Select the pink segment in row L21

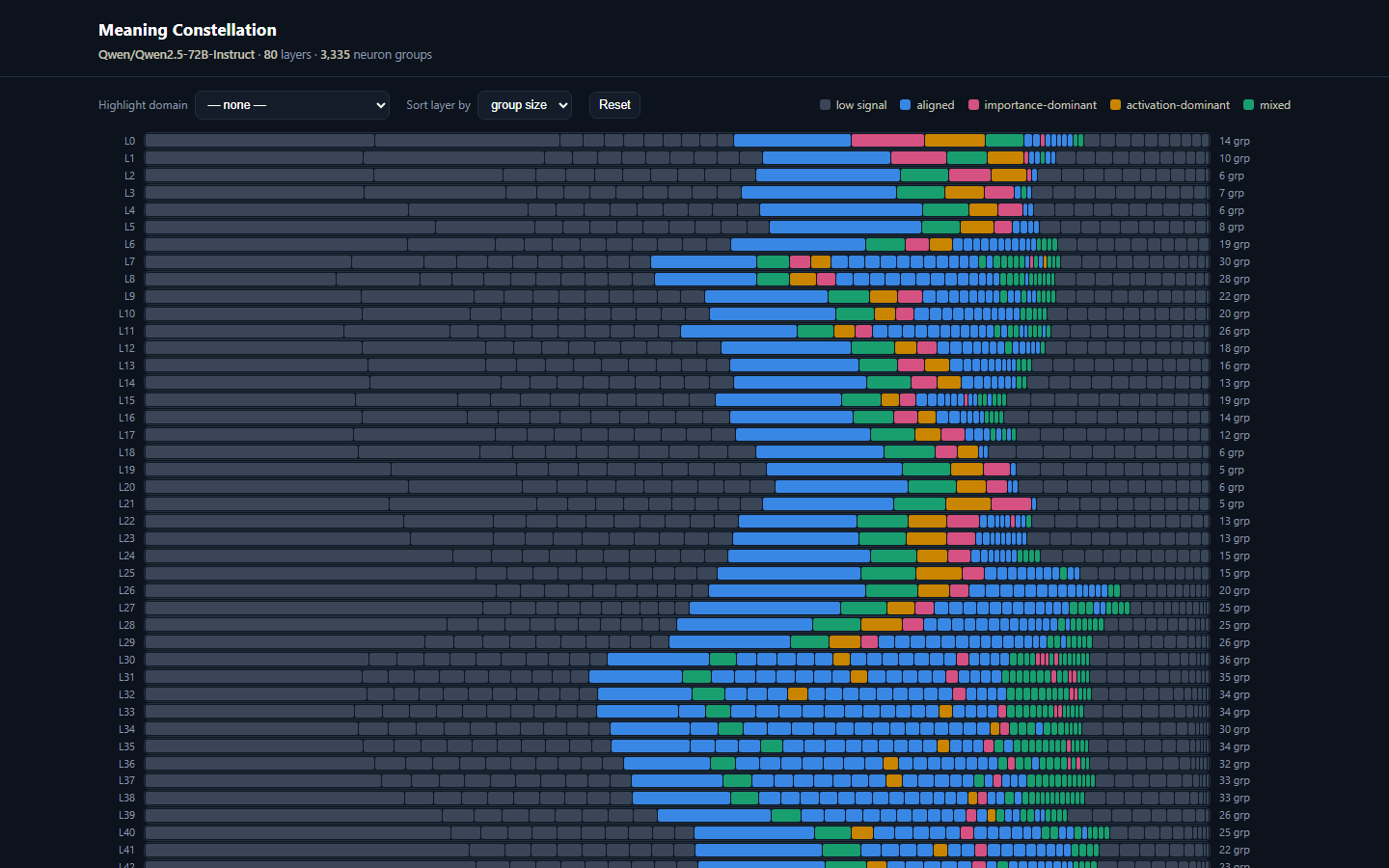(x=1011, y=504)
